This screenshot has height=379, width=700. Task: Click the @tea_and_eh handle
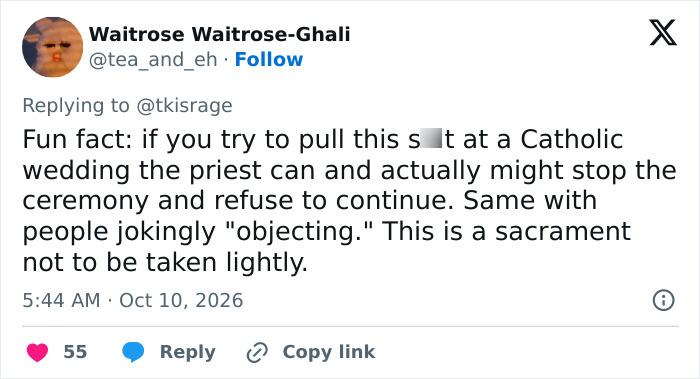(x=153, y=59)
